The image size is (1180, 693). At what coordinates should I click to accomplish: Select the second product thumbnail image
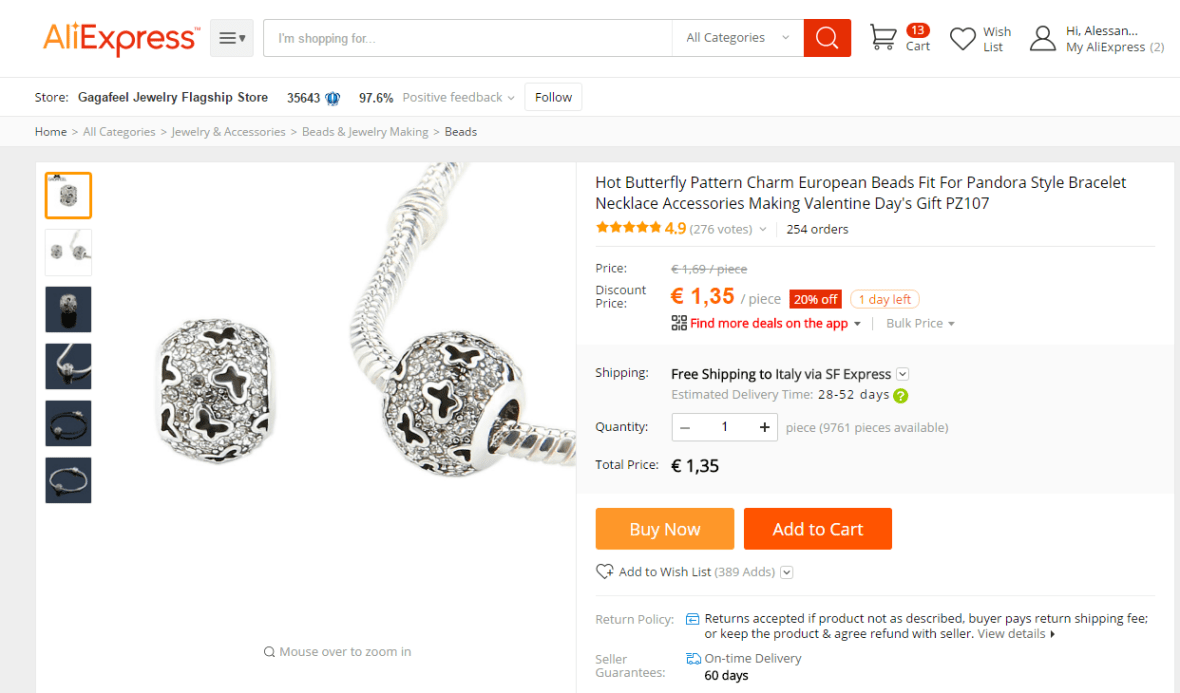click(x=68, y=252)
